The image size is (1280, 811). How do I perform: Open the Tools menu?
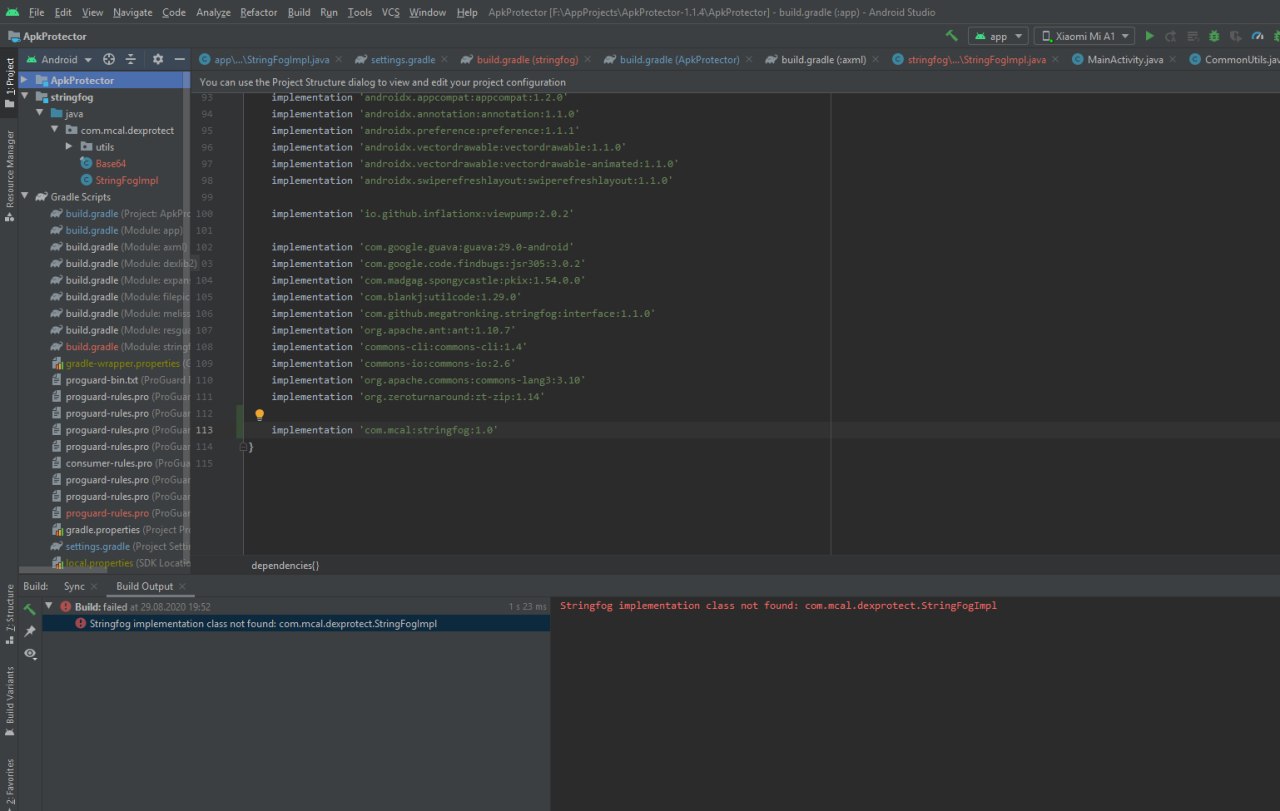tap(360, 12)
